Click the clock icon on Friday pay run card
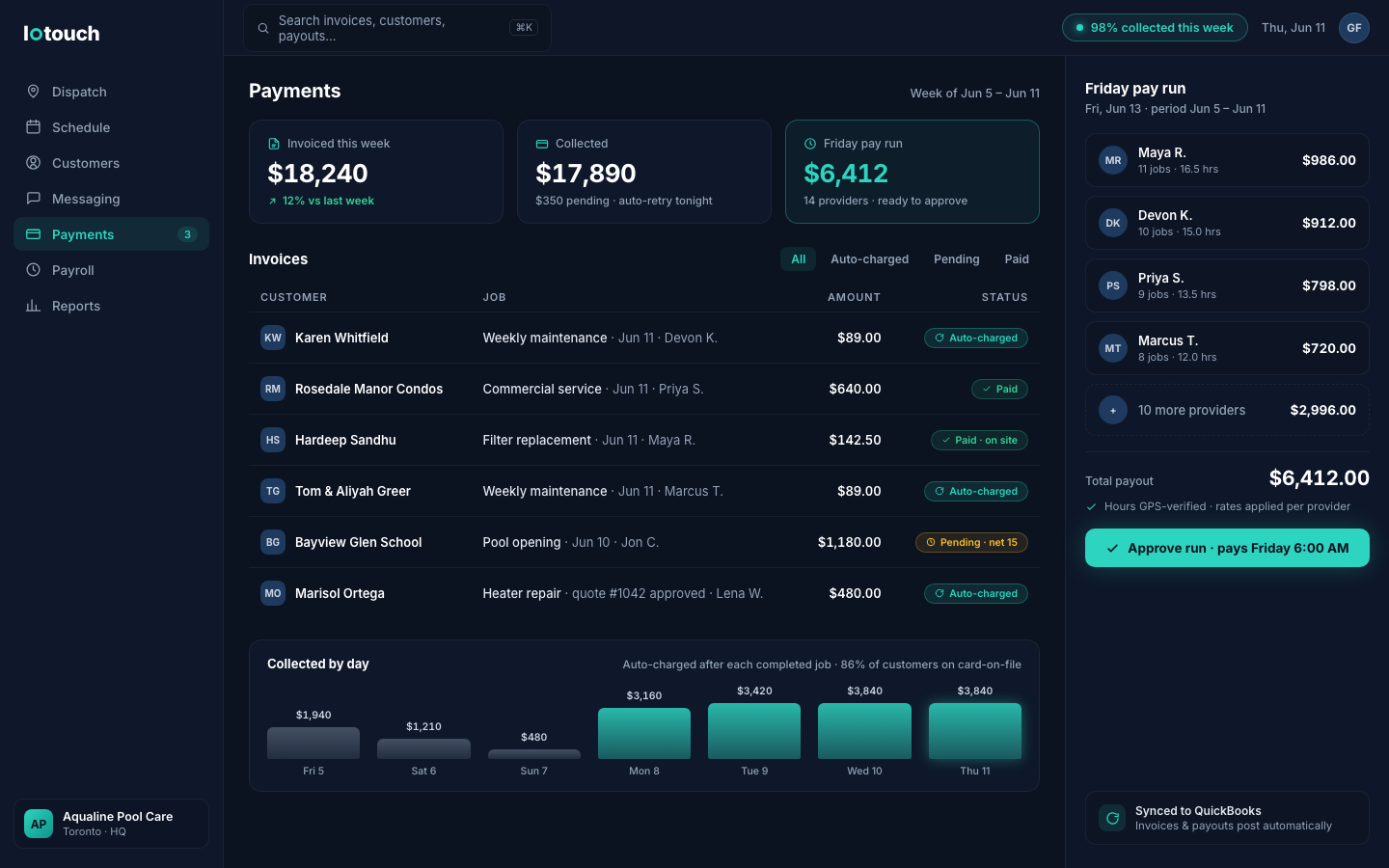 click(x=810, y=144)
